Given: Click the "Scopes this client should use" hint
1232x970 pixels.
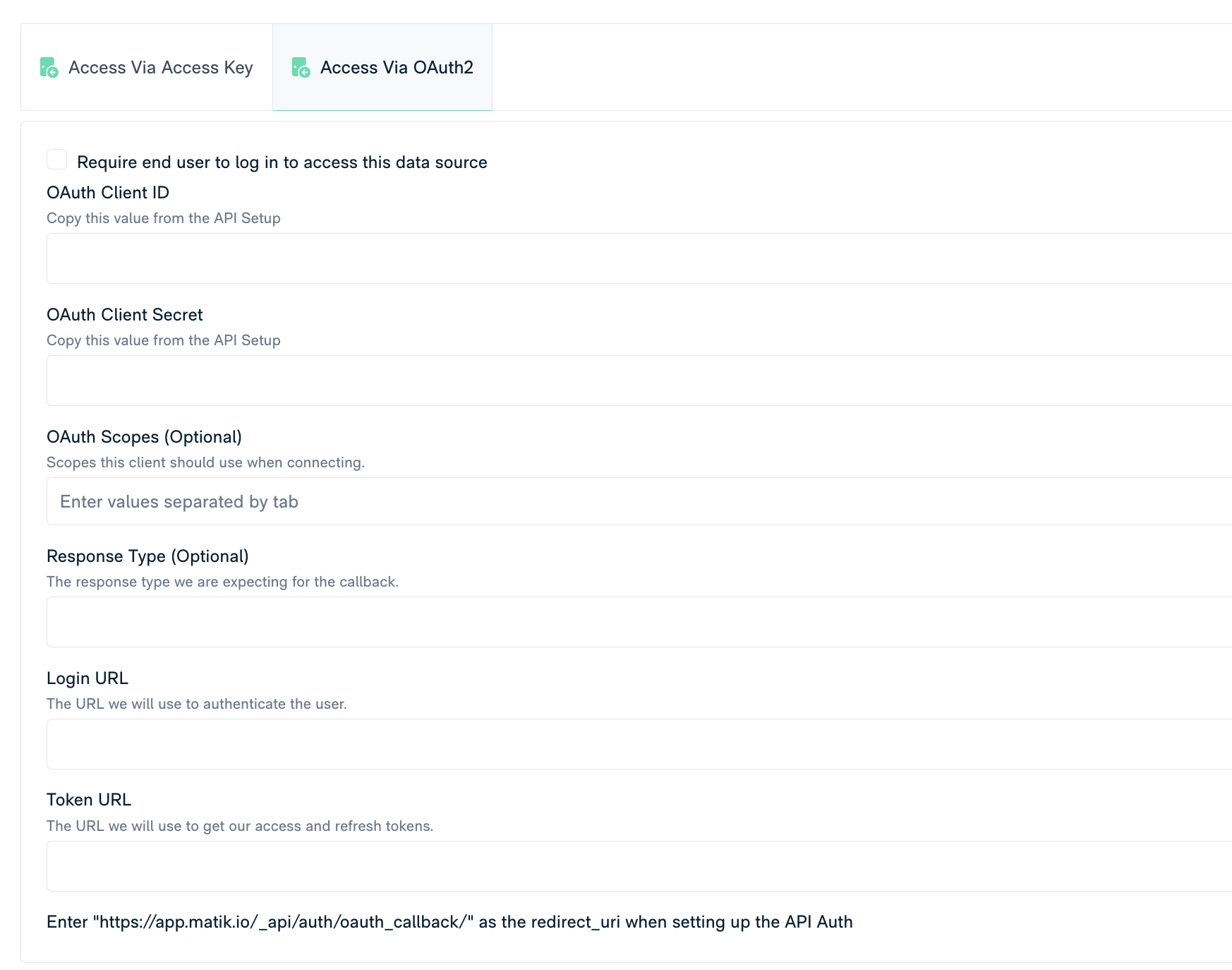Looking at the screenshot, I should 205,462.
